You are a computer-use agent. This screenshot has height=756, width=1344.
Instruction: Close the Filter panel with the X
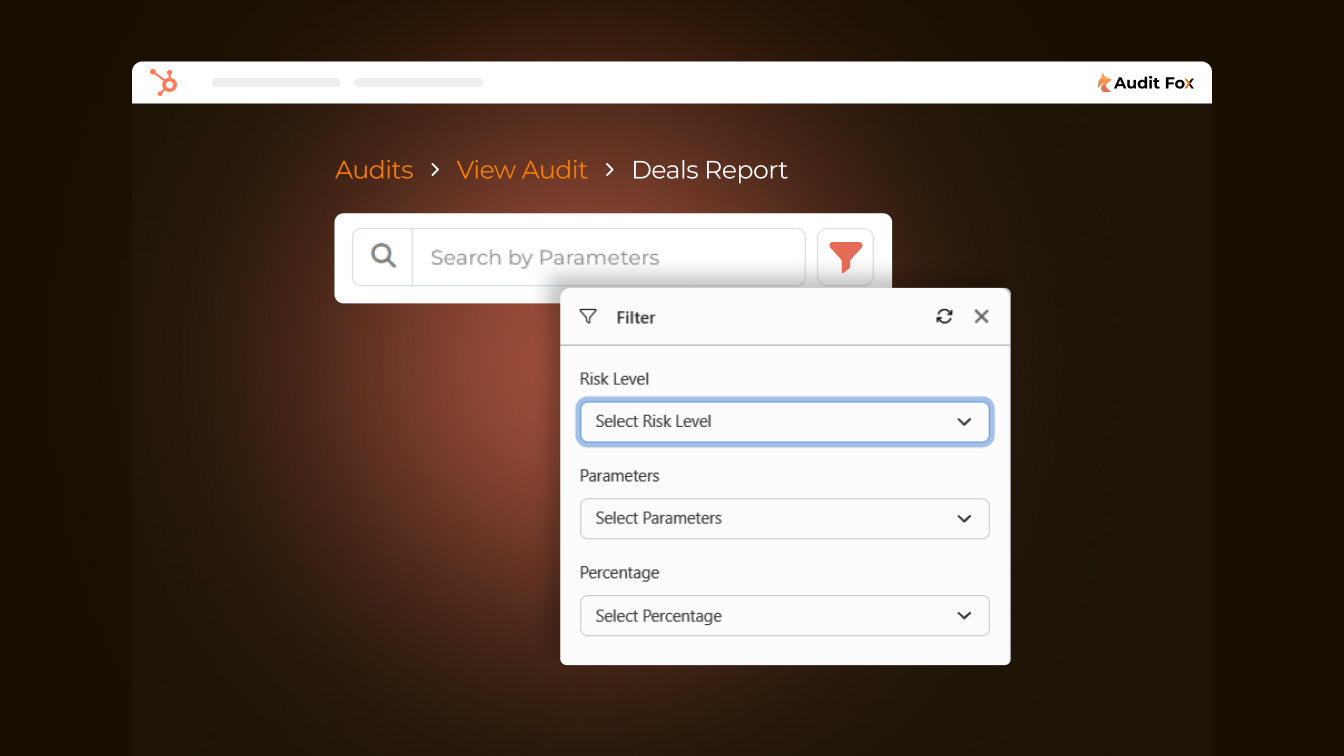(x=981, y=317)
